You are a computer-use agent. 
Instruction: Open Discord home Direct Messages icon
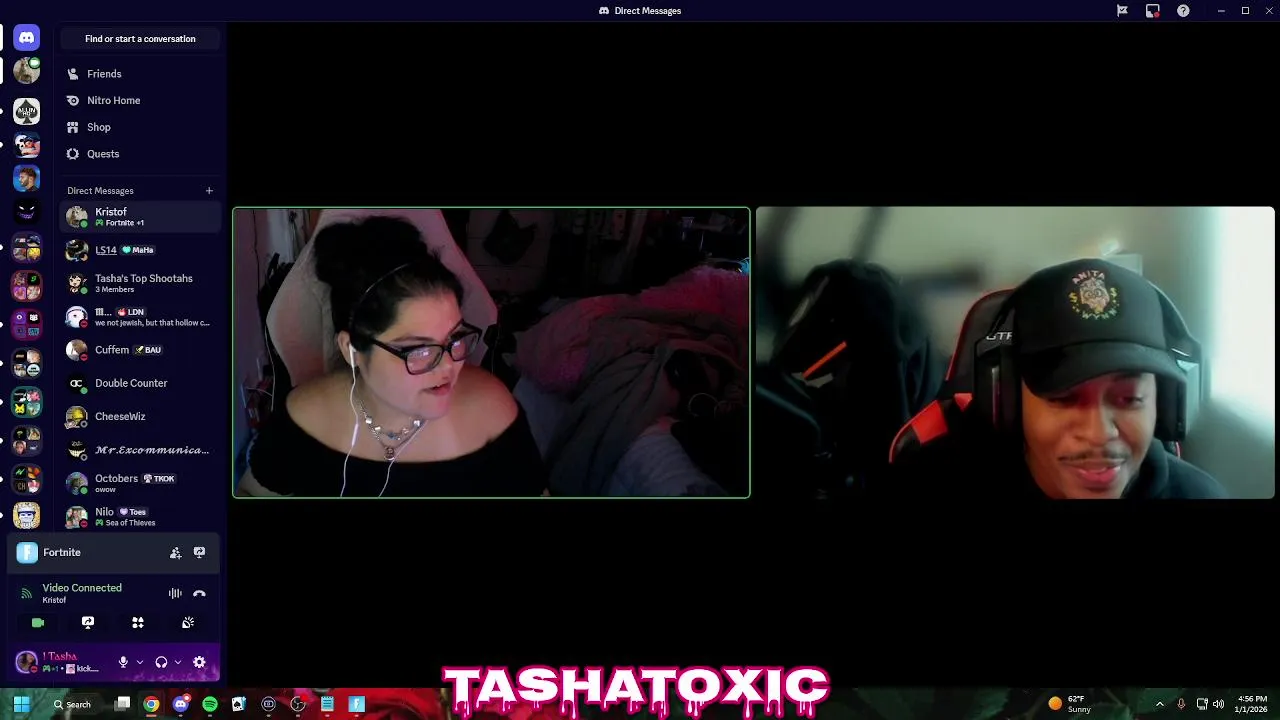coord(27,38)
